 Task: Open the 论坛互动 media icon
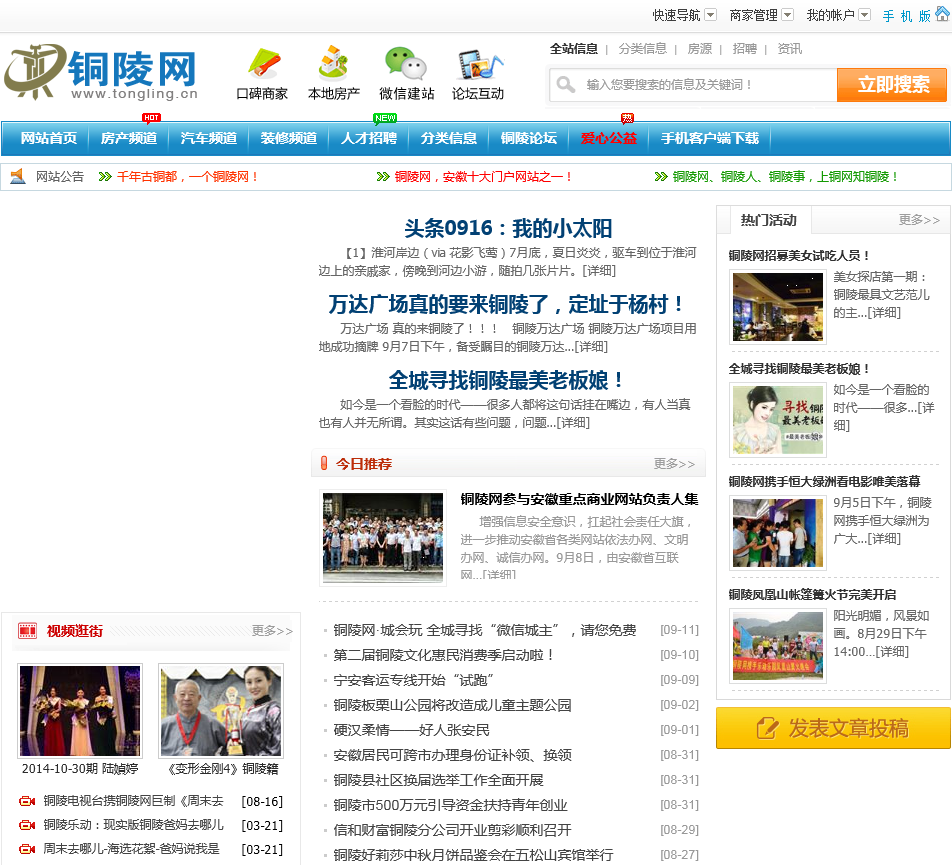click(x=480, y=64)
